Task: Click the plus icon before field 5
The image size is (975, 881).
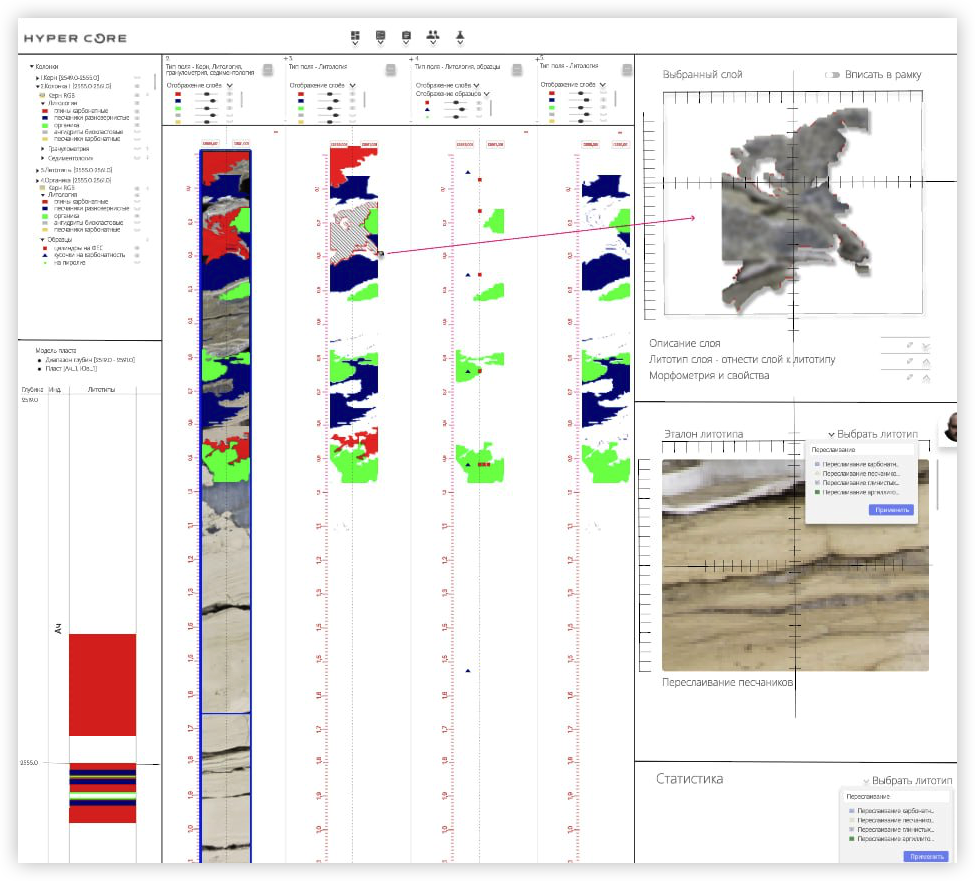Action: point(537,59)
